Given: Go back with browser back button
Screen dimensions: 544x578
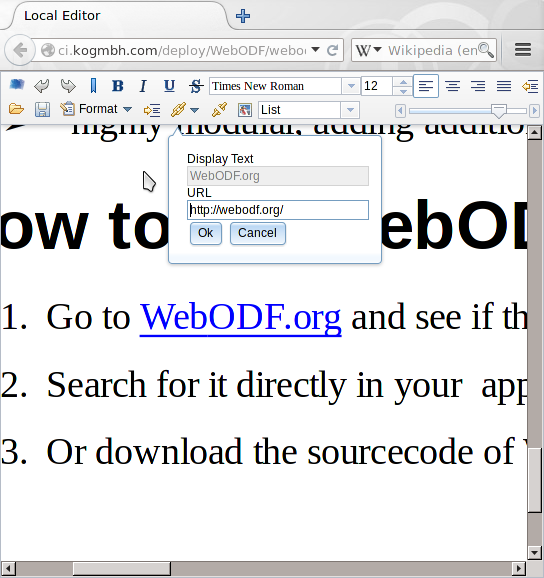Looking at the screenshot, I should pyautogui.click(x=20, y=50).
